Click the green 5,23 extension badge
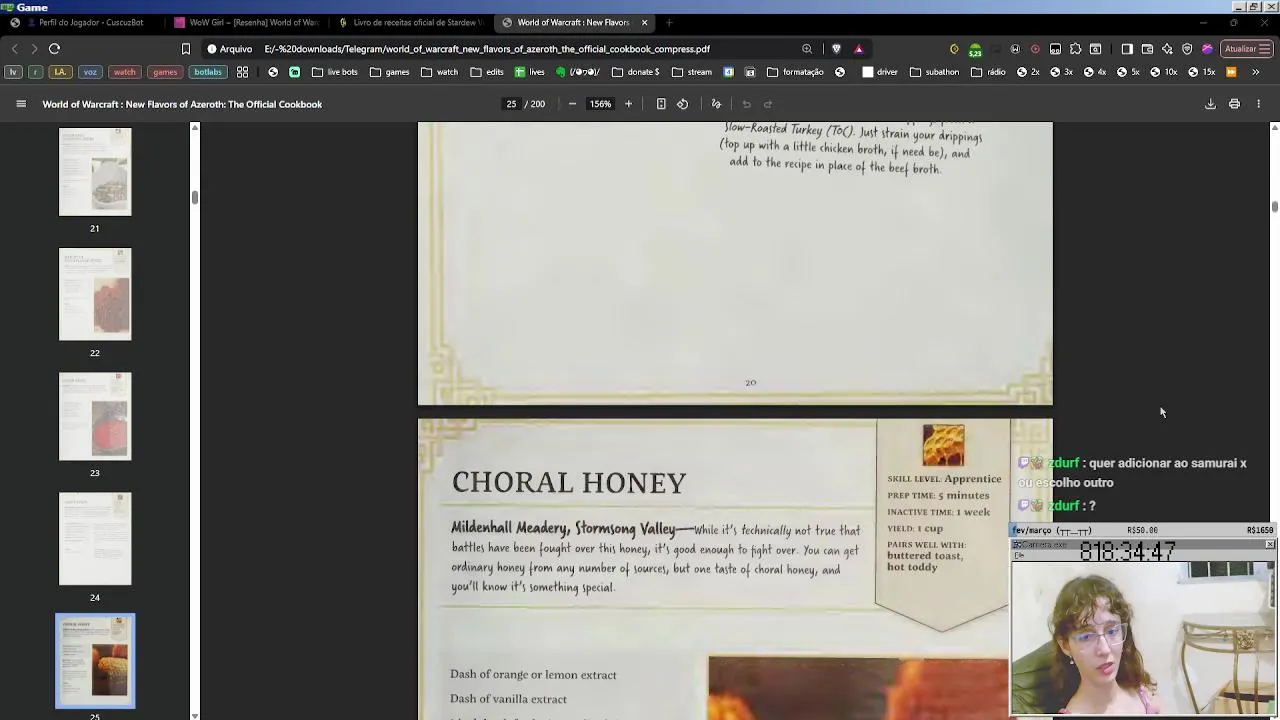1280x720 pixels. point(975,49)
